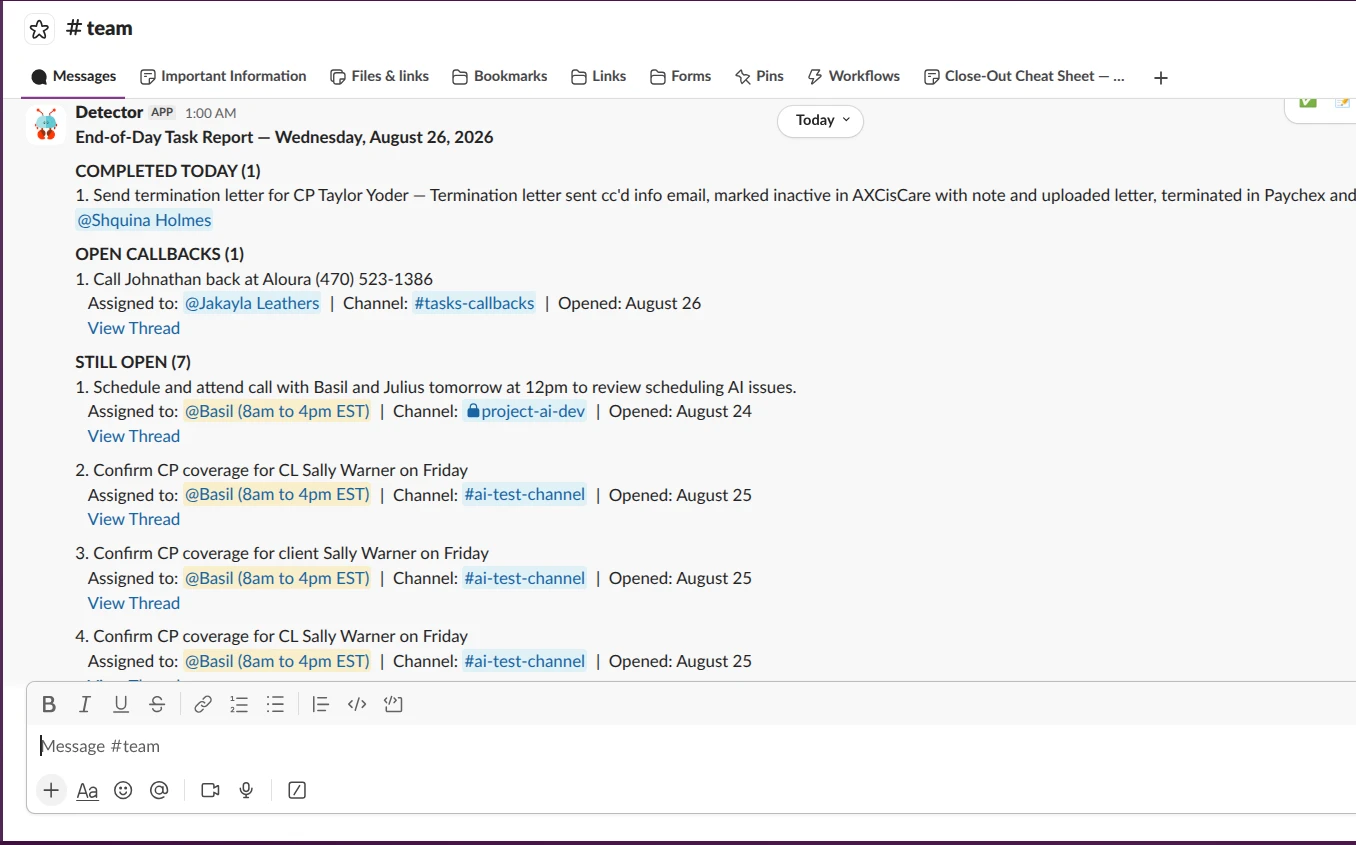Image resolution: width=1356 pixels, height=845 pixels.
Task: Open the #team channel name header
Action: pyautogui.click(x=99, y=28)
